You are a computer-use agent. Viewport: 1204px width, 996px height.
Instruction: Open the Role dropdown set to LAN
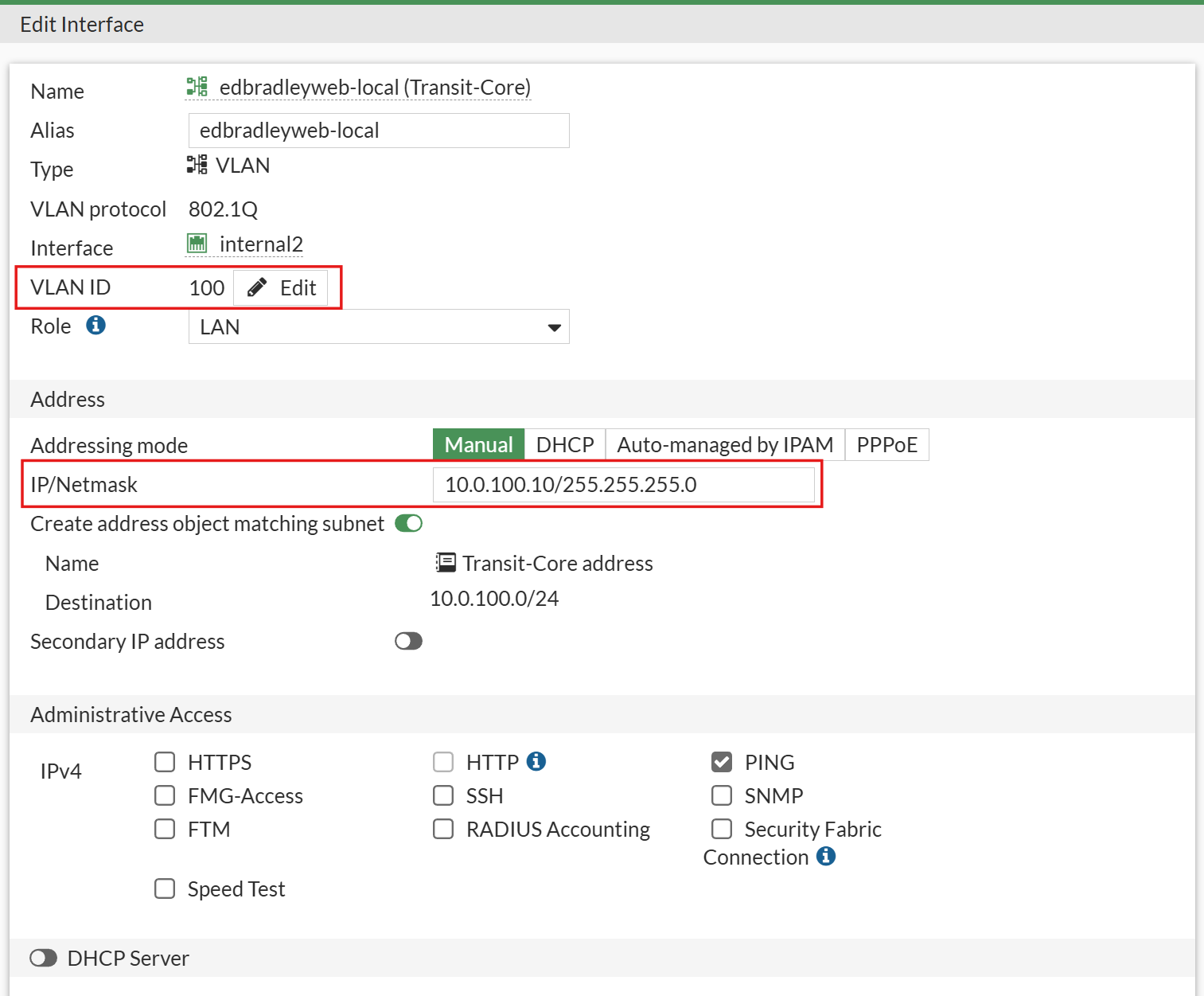click(379, 327)
